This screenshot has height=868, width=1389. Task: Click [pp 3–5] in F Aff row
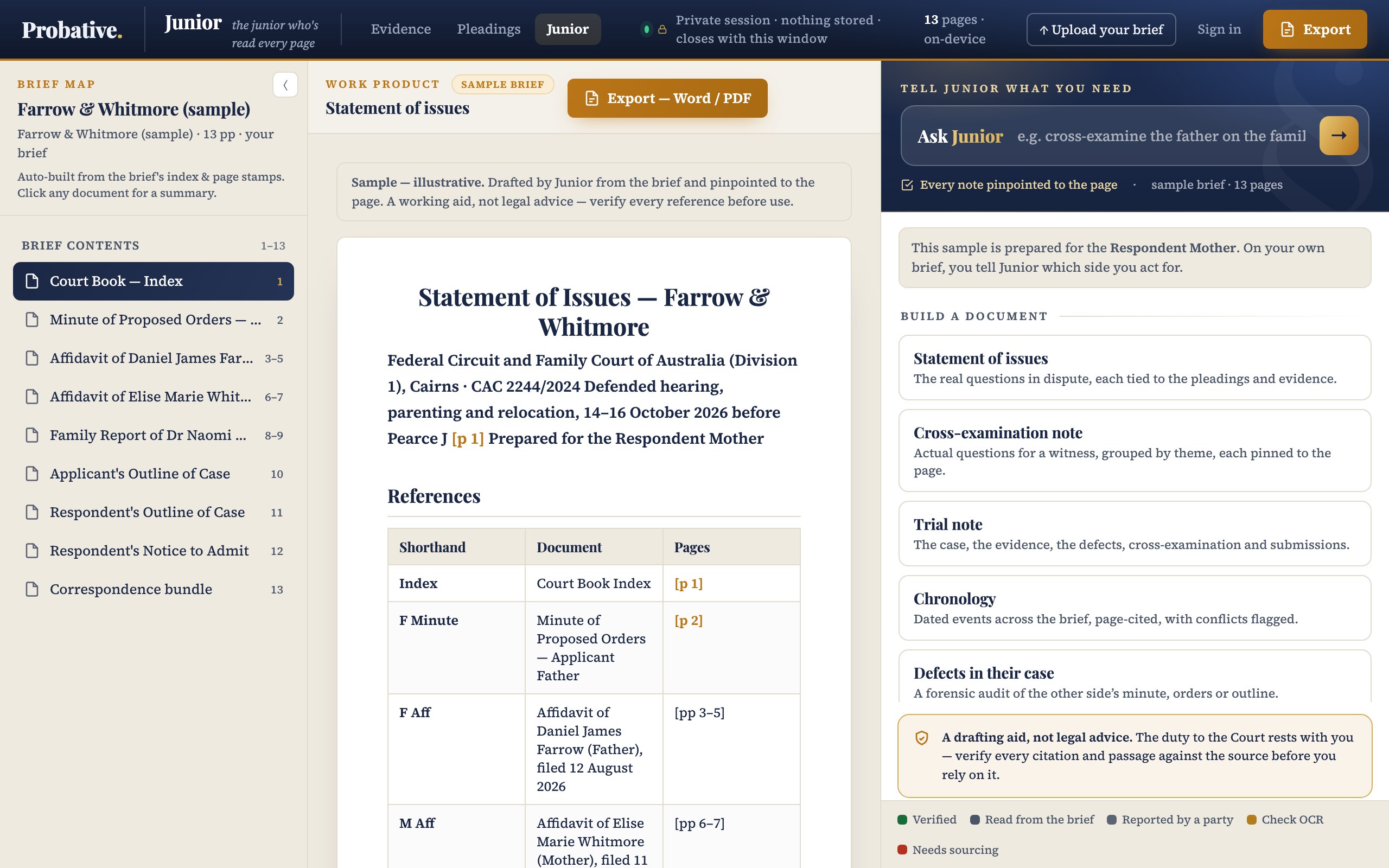(699, 712)
